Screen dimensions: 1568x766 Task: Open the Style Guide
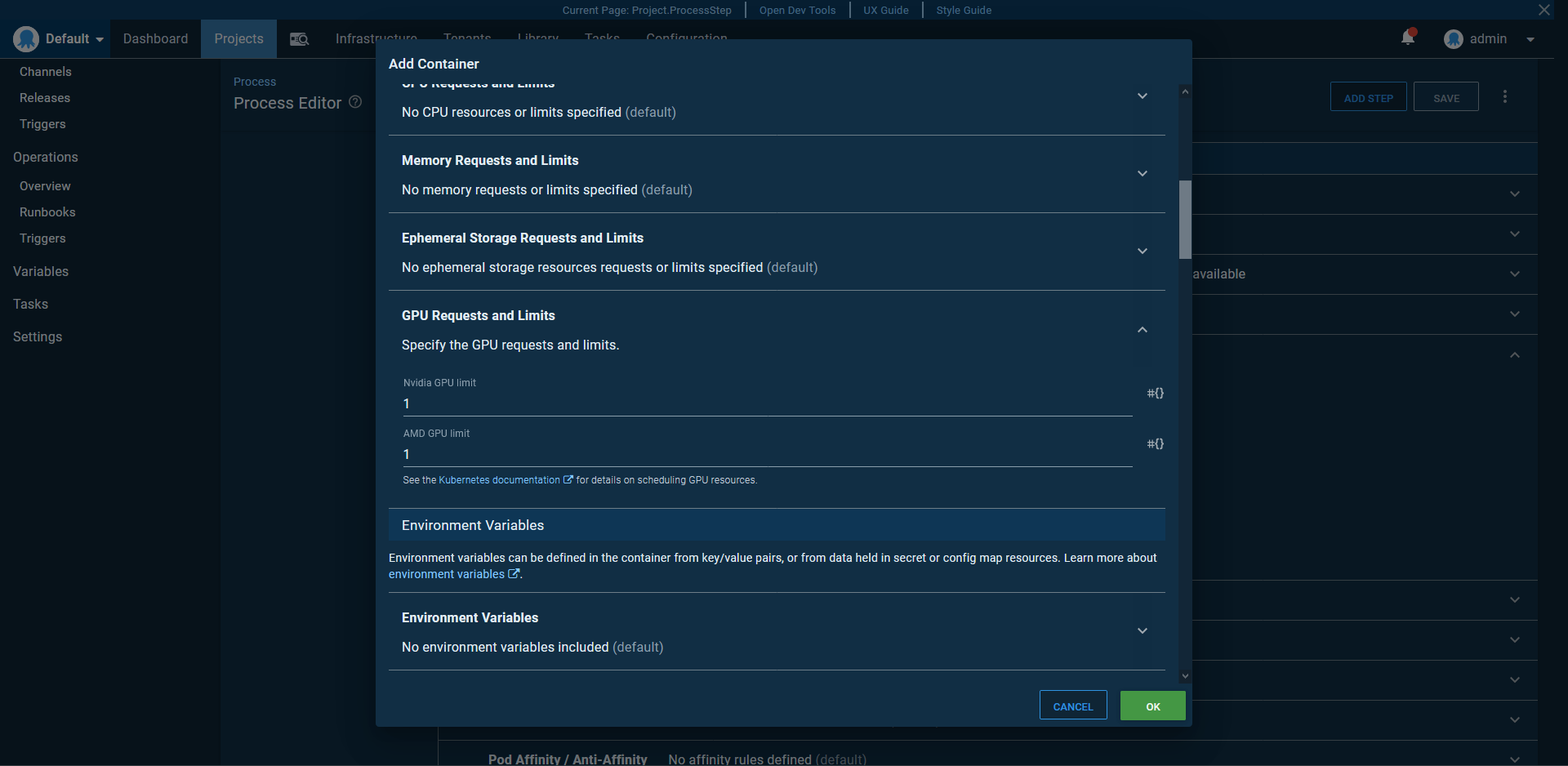coord(963,10)
